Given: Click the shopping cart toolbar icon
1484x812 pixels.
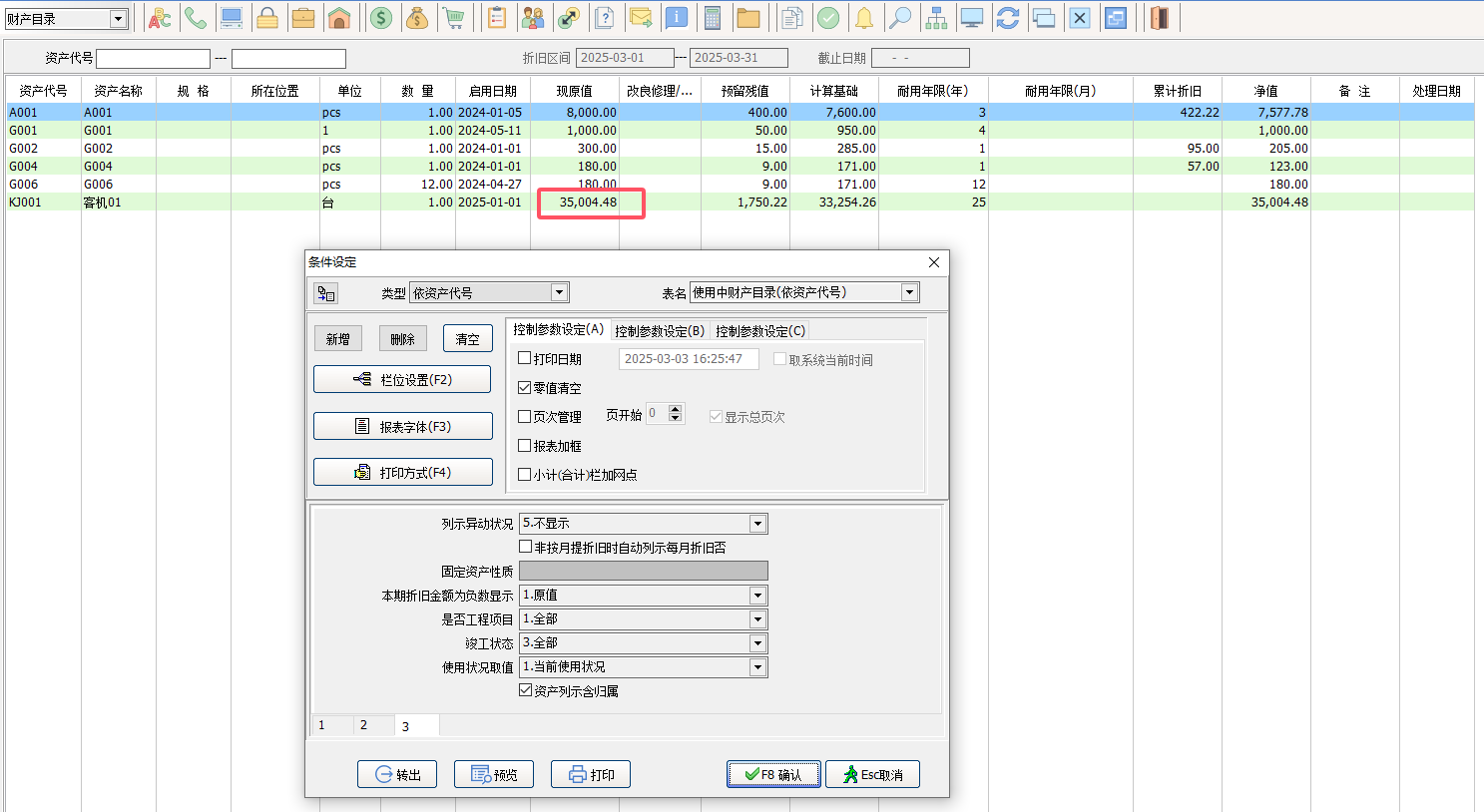Looking at the screenshot, I should click(x=454, y=18).
